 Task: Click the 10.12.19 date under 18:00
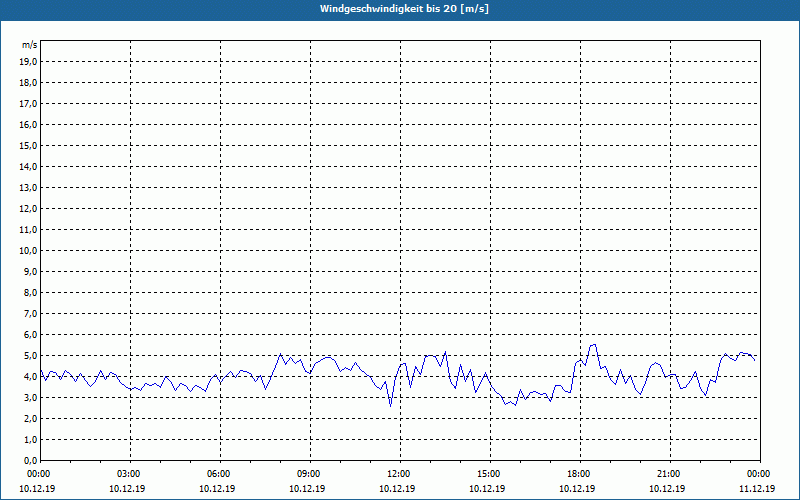577,488
